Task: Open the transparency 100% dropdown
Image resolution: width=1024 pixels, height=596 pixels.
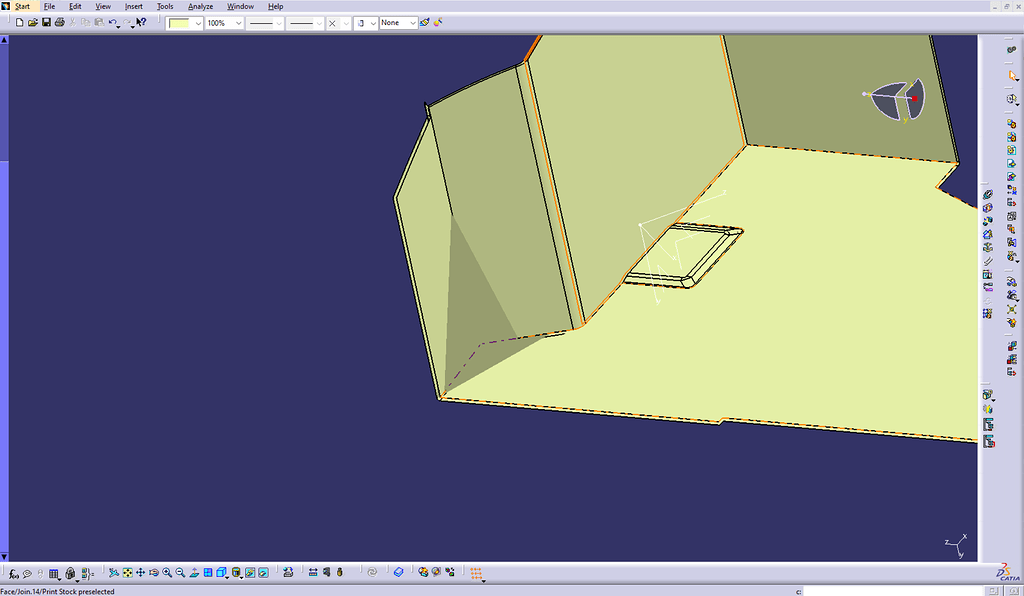Action: (237, 22)
